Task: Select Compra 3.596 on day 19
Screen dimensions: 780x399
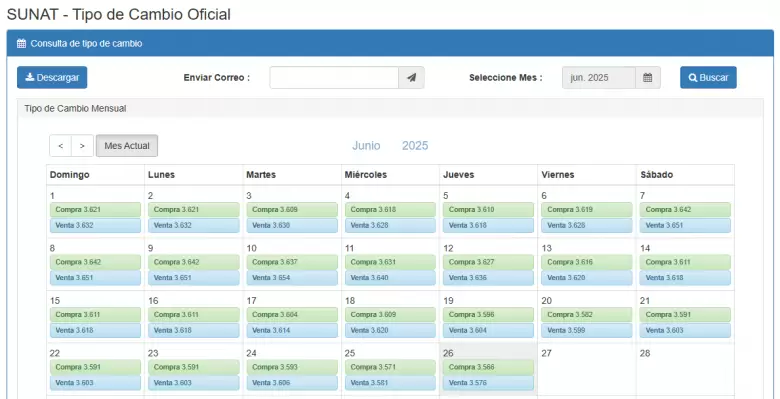Action: pos(488,315)
